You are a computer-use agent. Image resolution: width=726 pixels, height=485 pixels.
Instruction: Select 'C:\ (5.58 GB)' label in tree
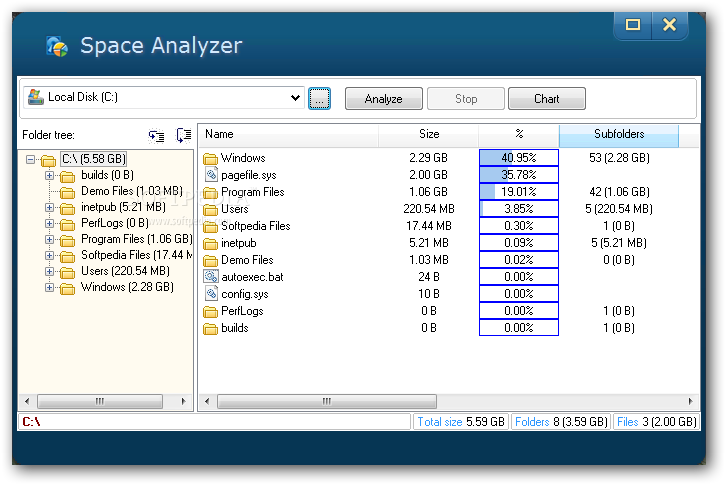click(94, 159)
